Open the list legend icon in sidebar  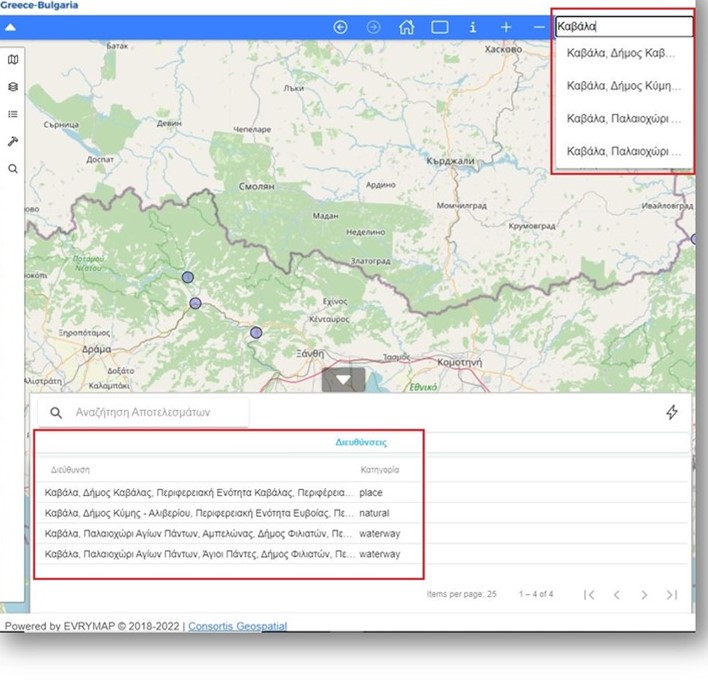(x=13, y=114)
